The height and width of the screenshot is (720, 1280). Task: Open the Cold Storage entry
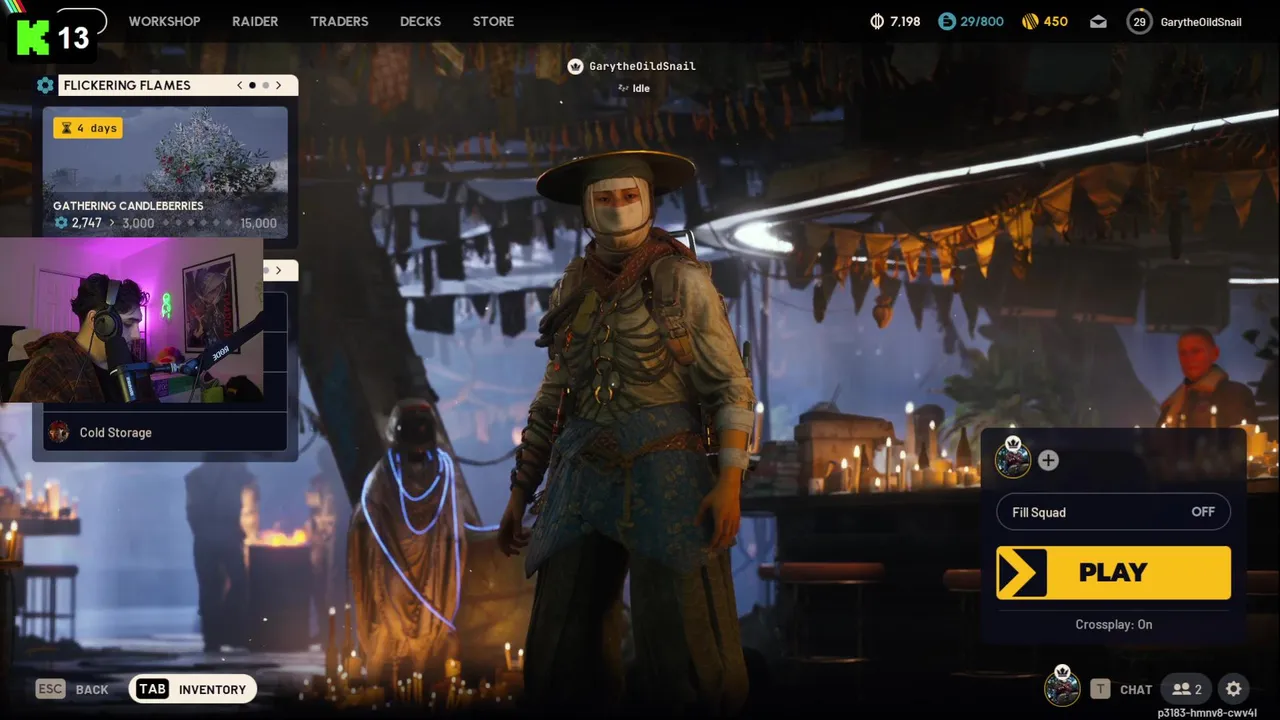(165, 432)
